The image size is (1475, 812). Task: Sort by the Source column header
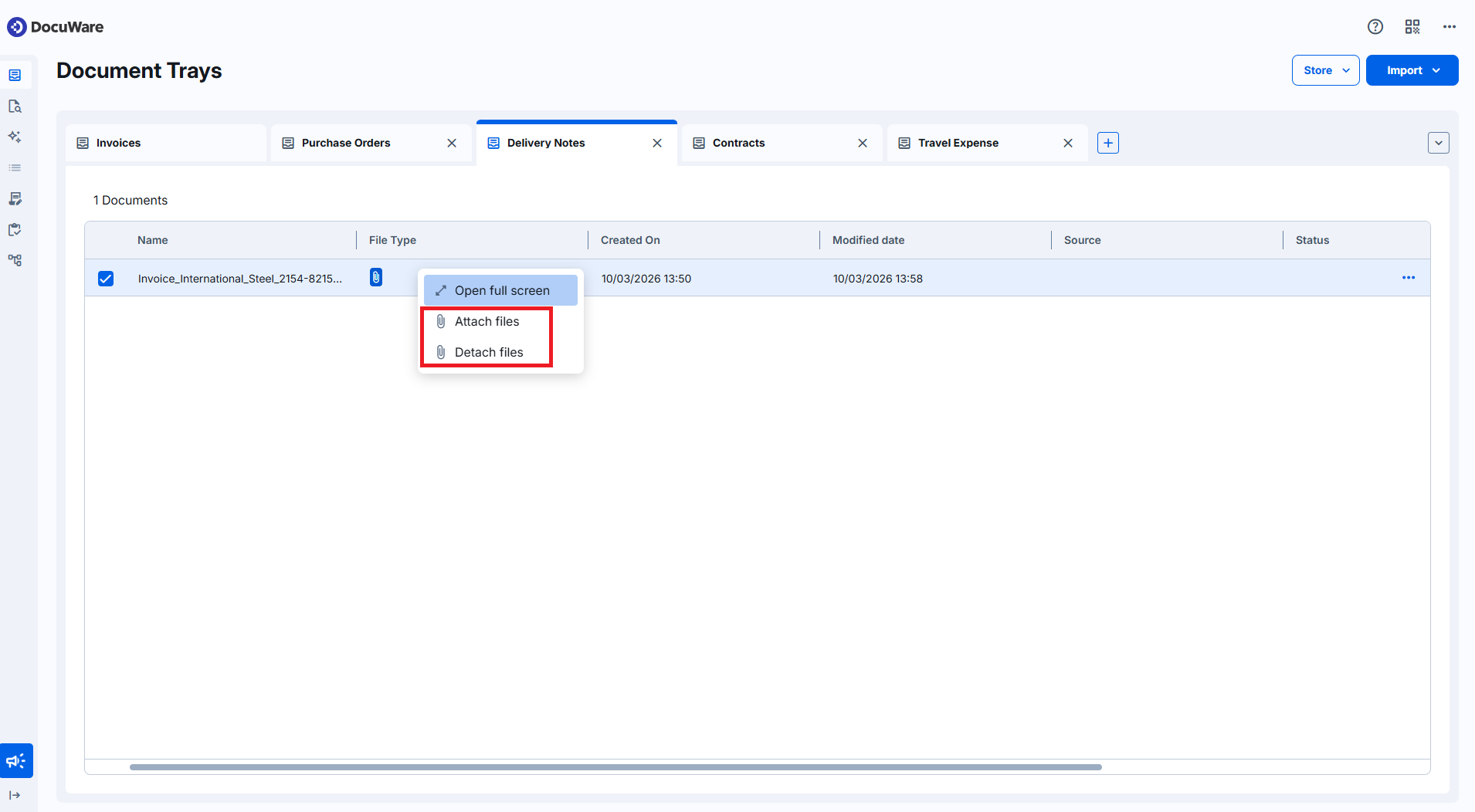point(1082,240)
